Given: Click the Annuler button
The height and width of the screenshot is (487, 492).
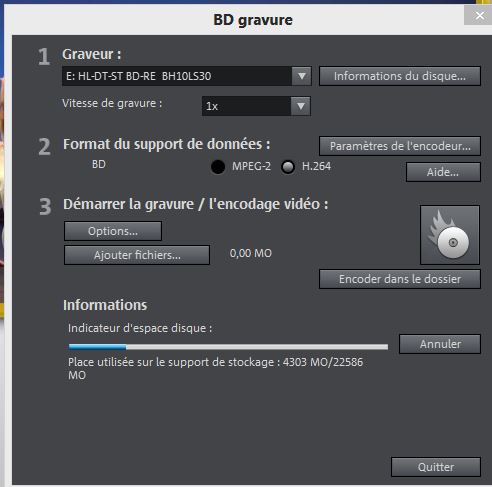Looking at the screenshot, I should coord(440,344).
